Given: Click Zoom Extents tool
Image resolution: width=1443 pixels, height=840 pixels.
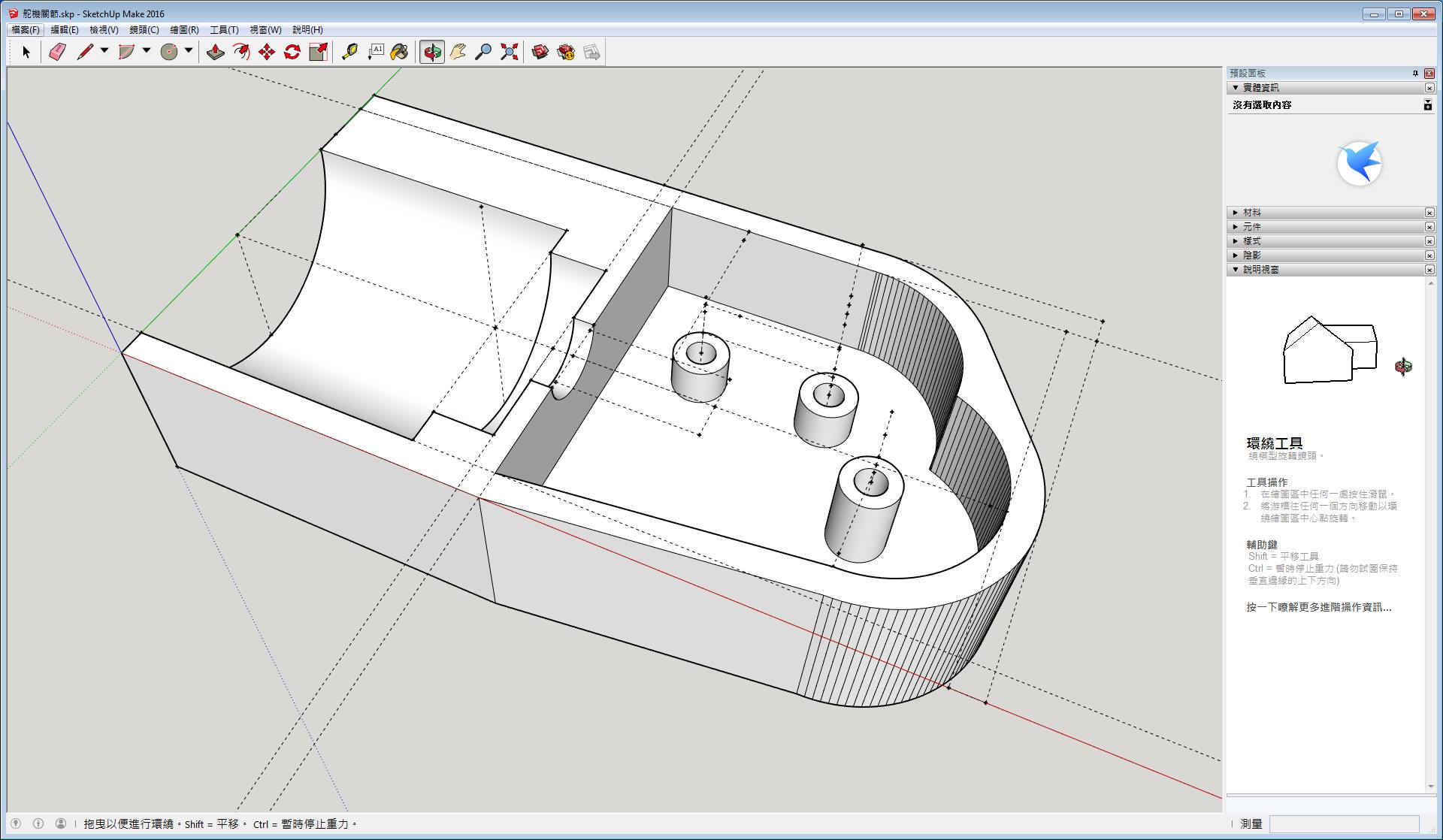Looking at the screenshot, I should 509,52.
